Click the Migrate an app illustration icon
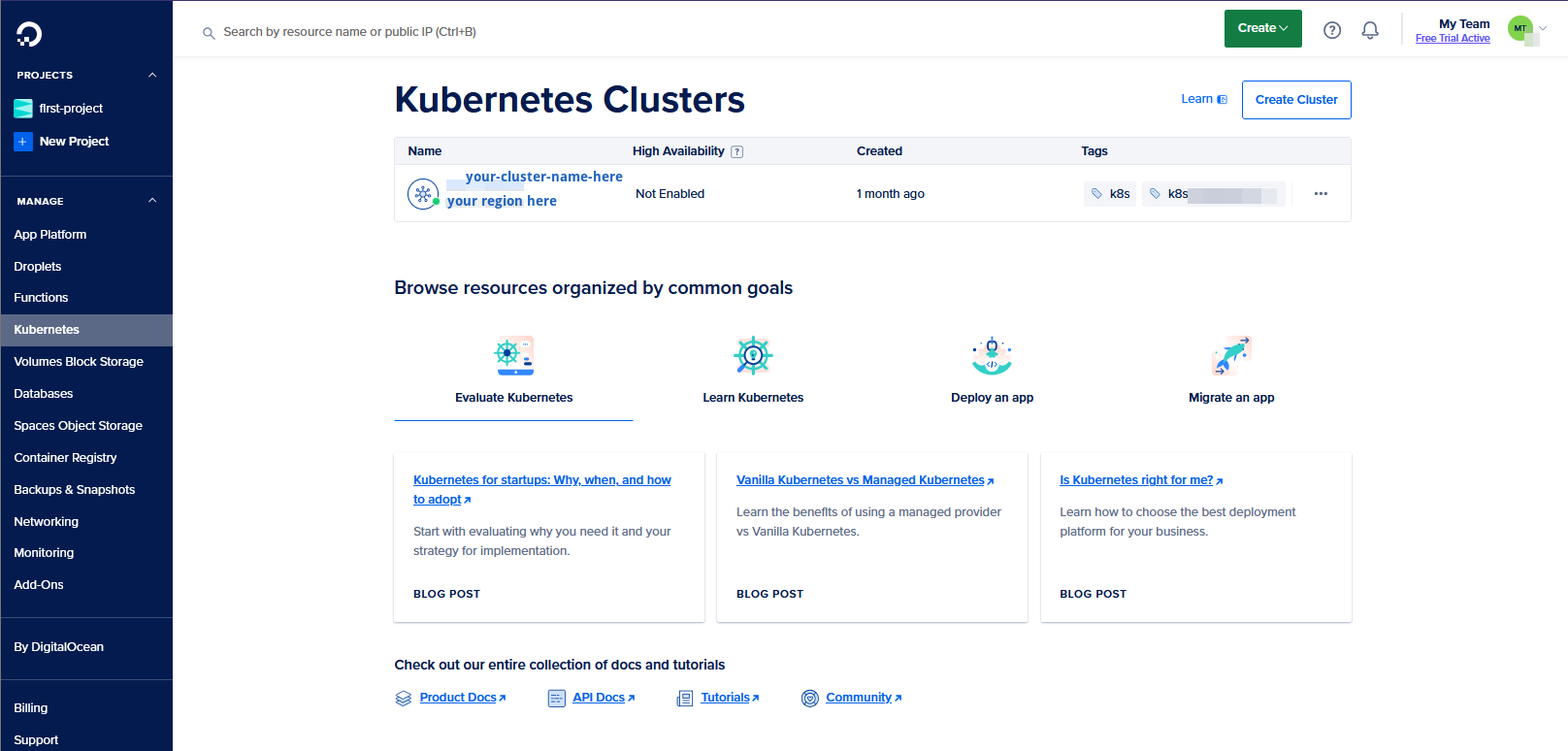Viewport: 1568px width, 751px height. [x=1231, y=356]
